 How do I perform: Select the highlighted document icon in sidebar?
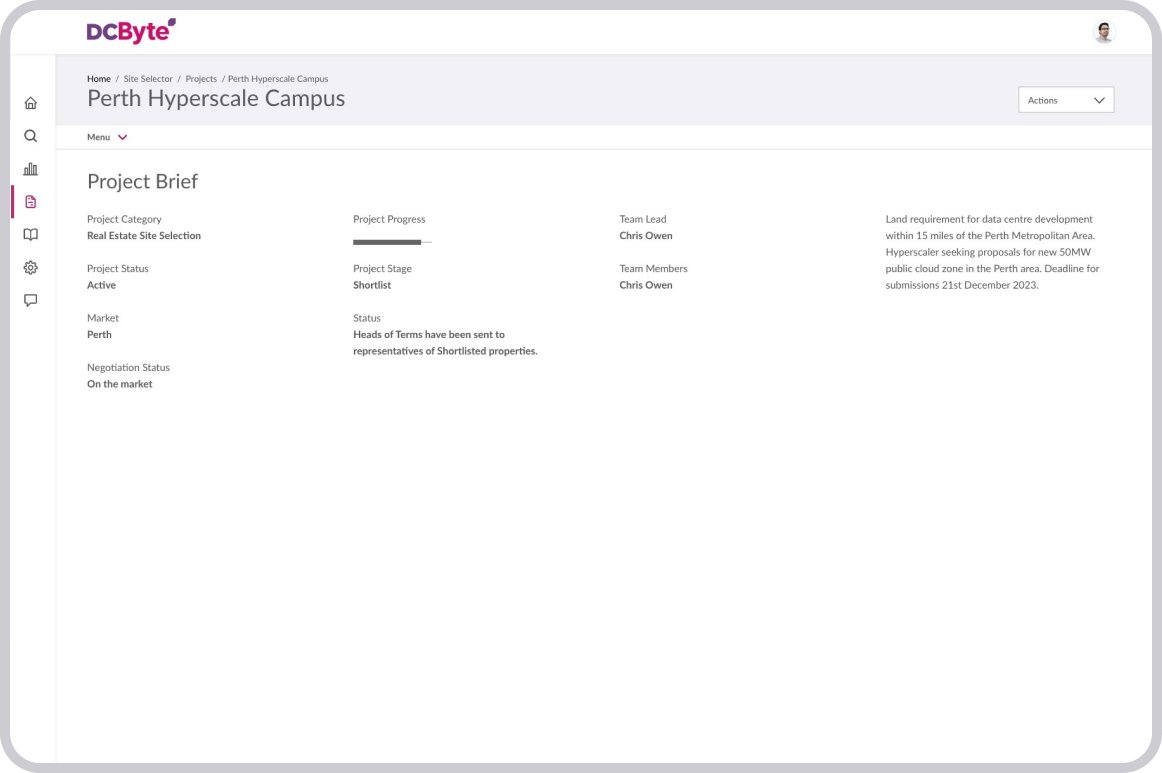click(31, 202)
